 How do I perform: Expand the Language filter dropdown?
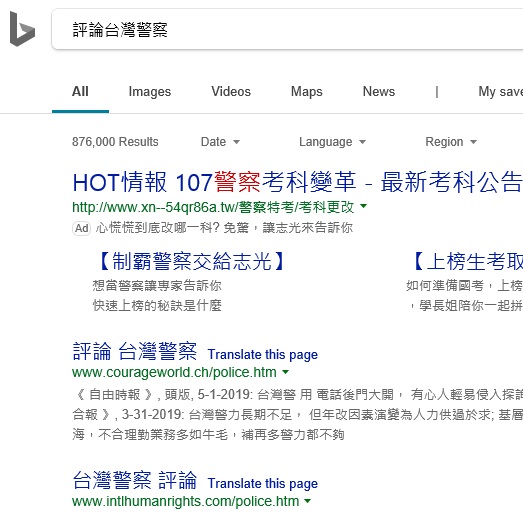pos(332,142)
